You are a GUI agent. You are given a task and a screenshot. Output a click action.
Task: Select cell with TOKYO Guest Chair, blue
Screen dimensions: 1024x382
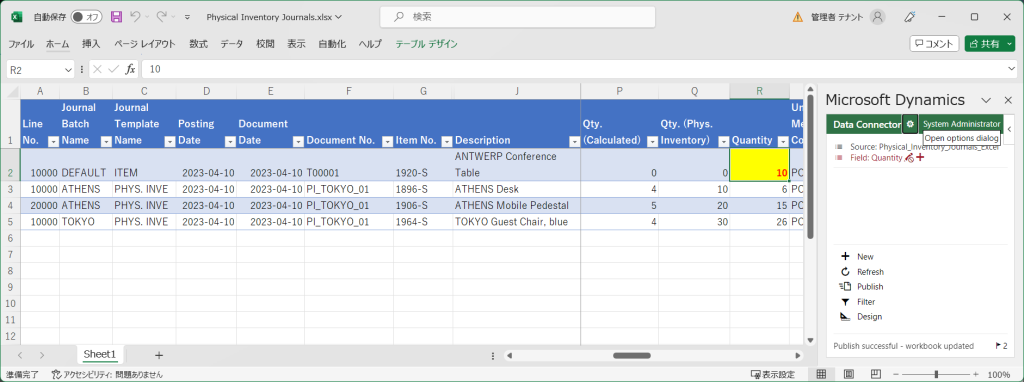pos(517,222)
